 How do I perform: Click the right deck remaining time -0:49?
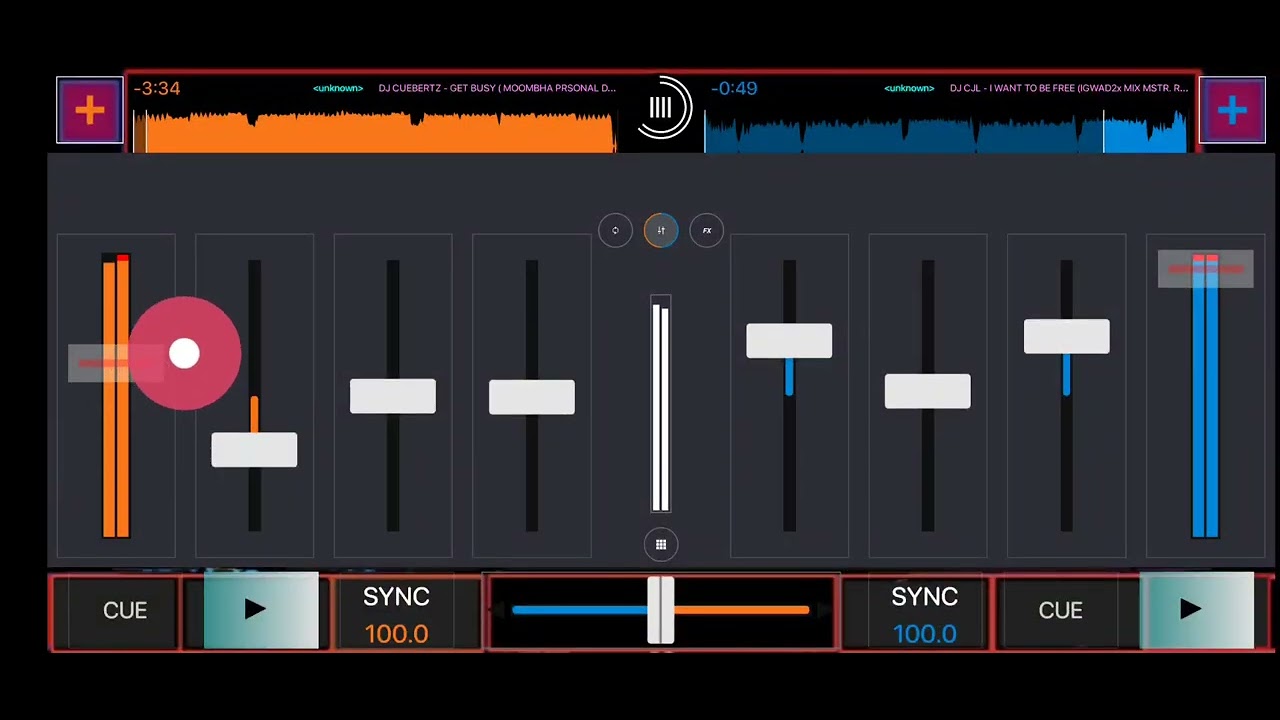(x=734, y=88)
